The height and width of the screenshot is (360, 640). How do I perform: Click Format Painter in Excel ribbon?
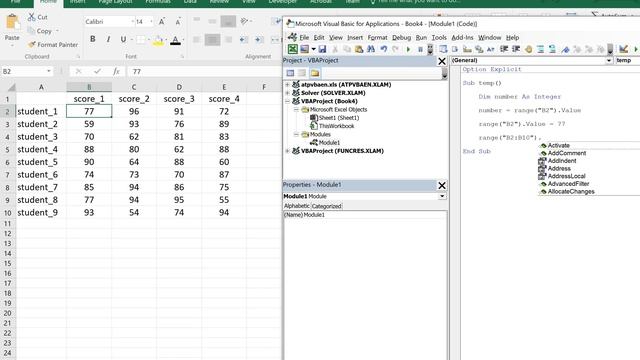tap(53, 44)
